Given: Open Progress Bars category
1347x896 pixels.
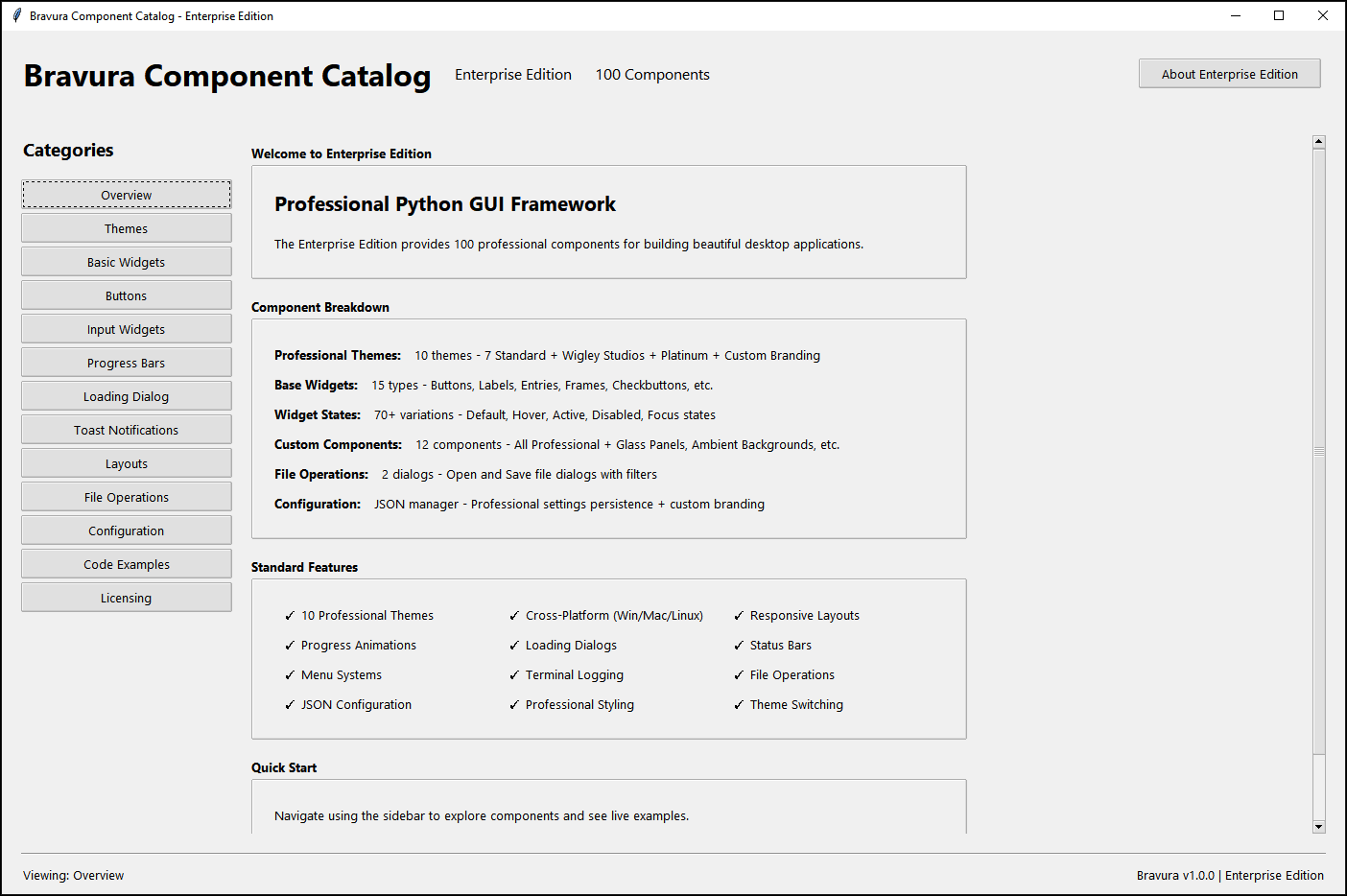Looking at the screenshot, I should [126, 362].
